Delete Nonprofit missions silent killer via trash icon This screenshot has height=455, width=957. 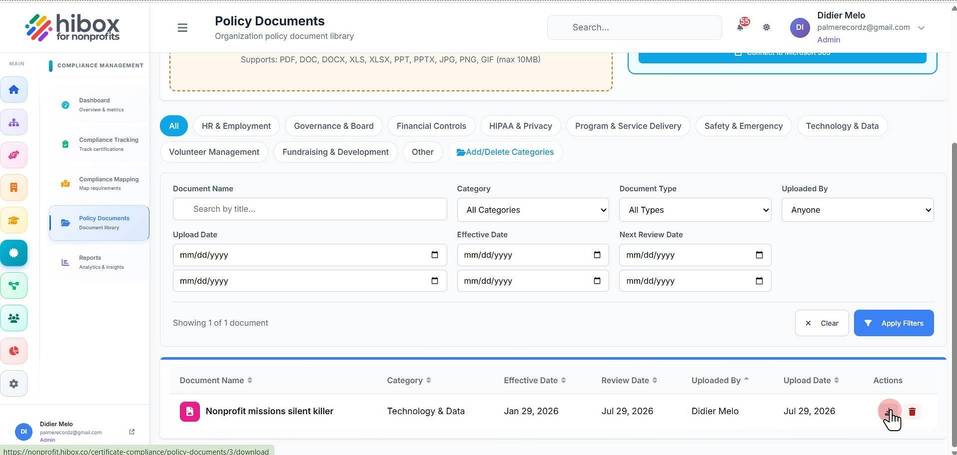tap(912, 412)
